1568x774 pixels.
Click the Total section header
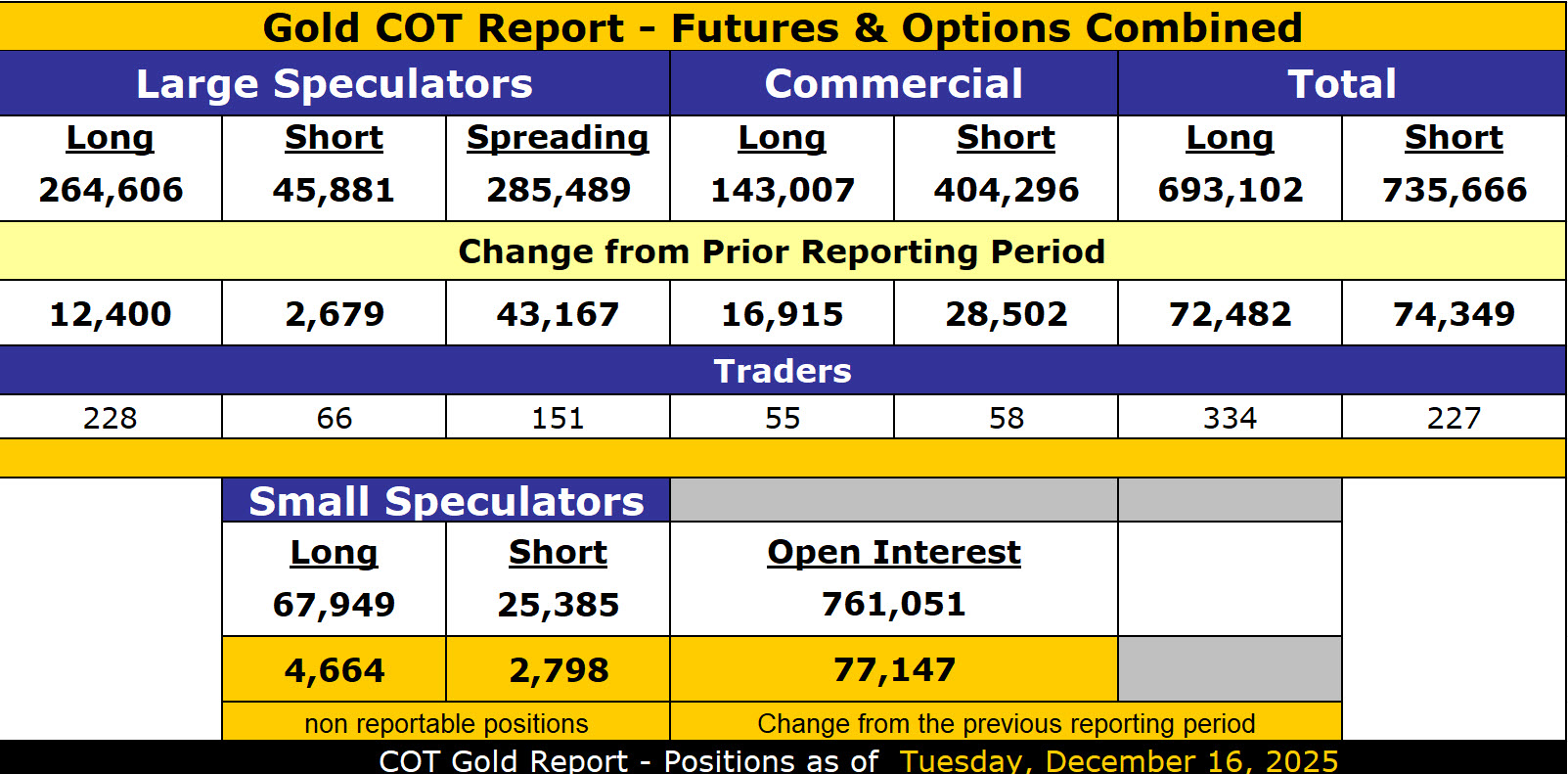(x=1341, y=84)
